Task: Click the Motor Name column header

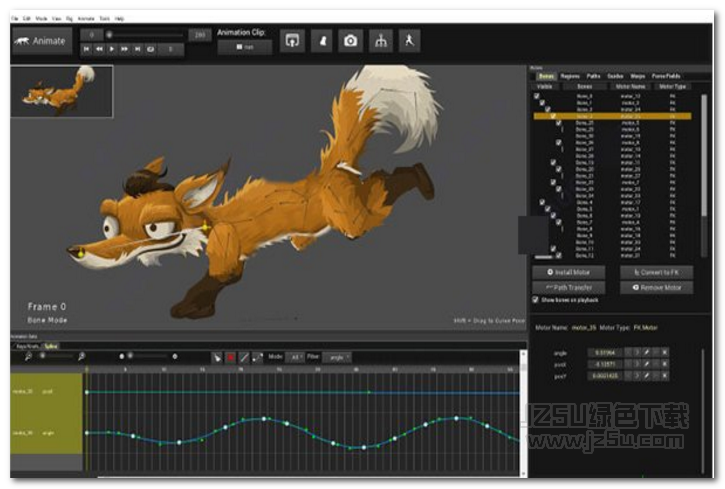Action: [630, 86]
